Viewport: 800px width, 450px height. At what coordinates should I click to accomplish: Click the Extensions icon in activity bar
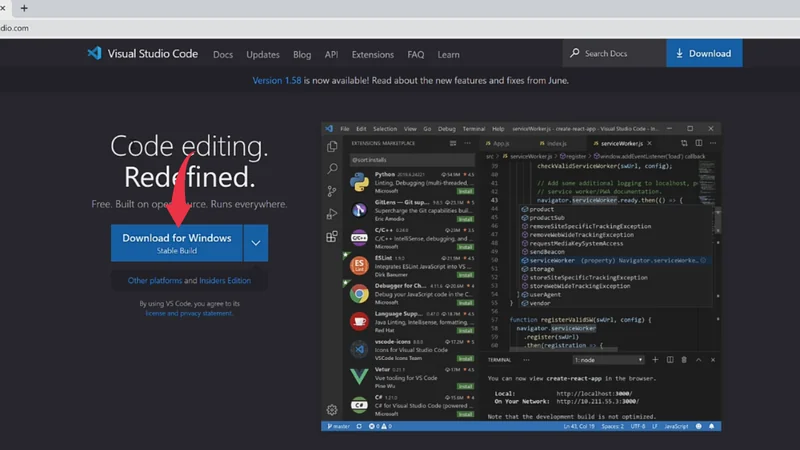(332, 237)
